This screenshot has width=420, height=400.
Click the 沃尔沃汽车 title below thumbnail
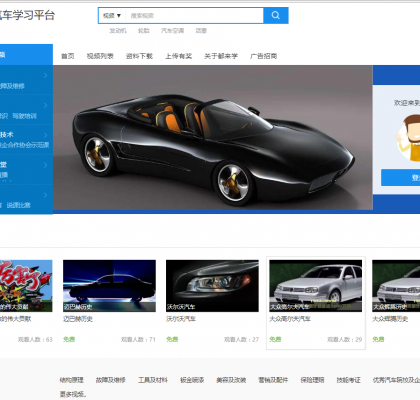(x=181, y=319)
